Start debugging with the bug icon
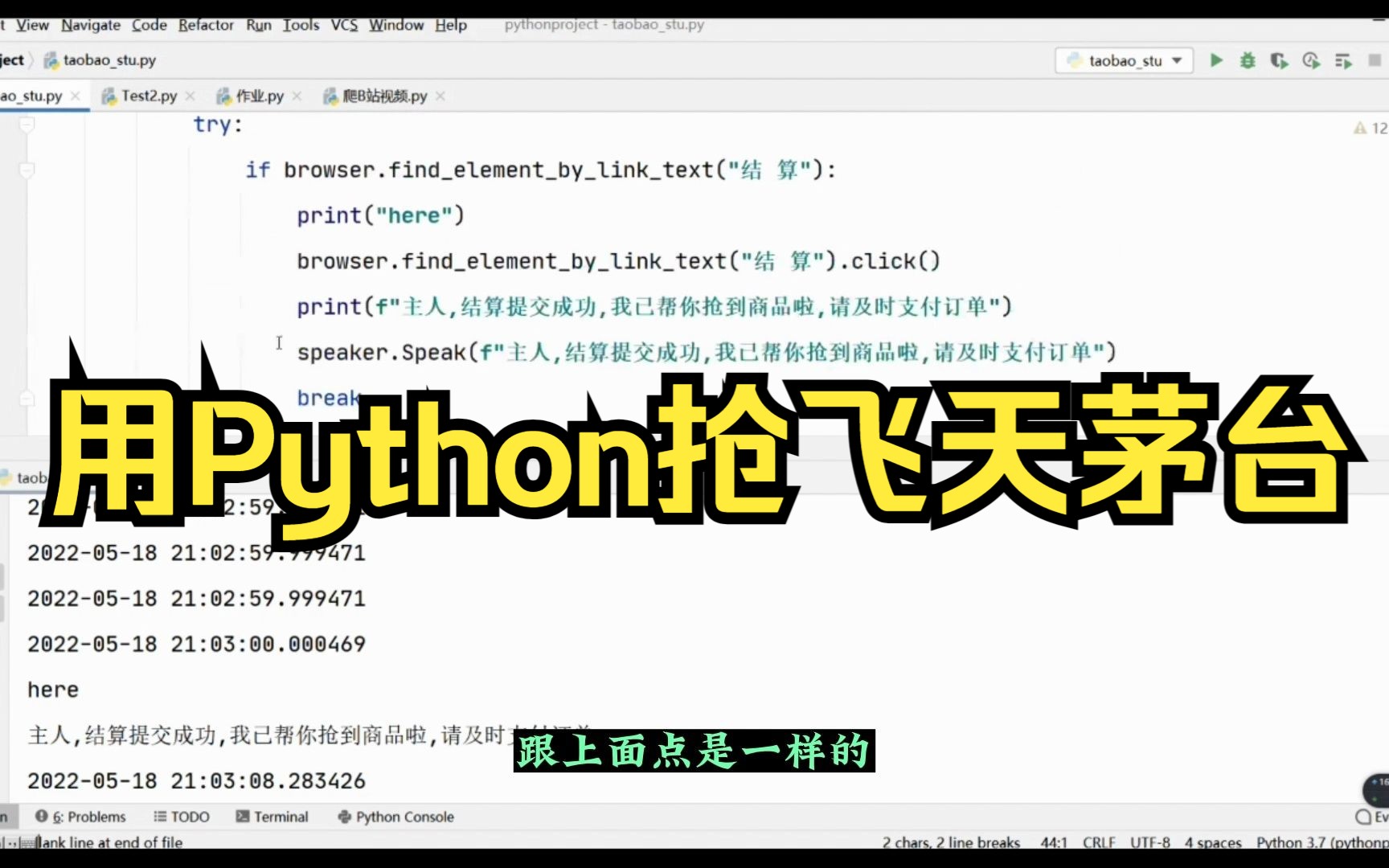The image size is (1389, 868). click(1248, 60)
